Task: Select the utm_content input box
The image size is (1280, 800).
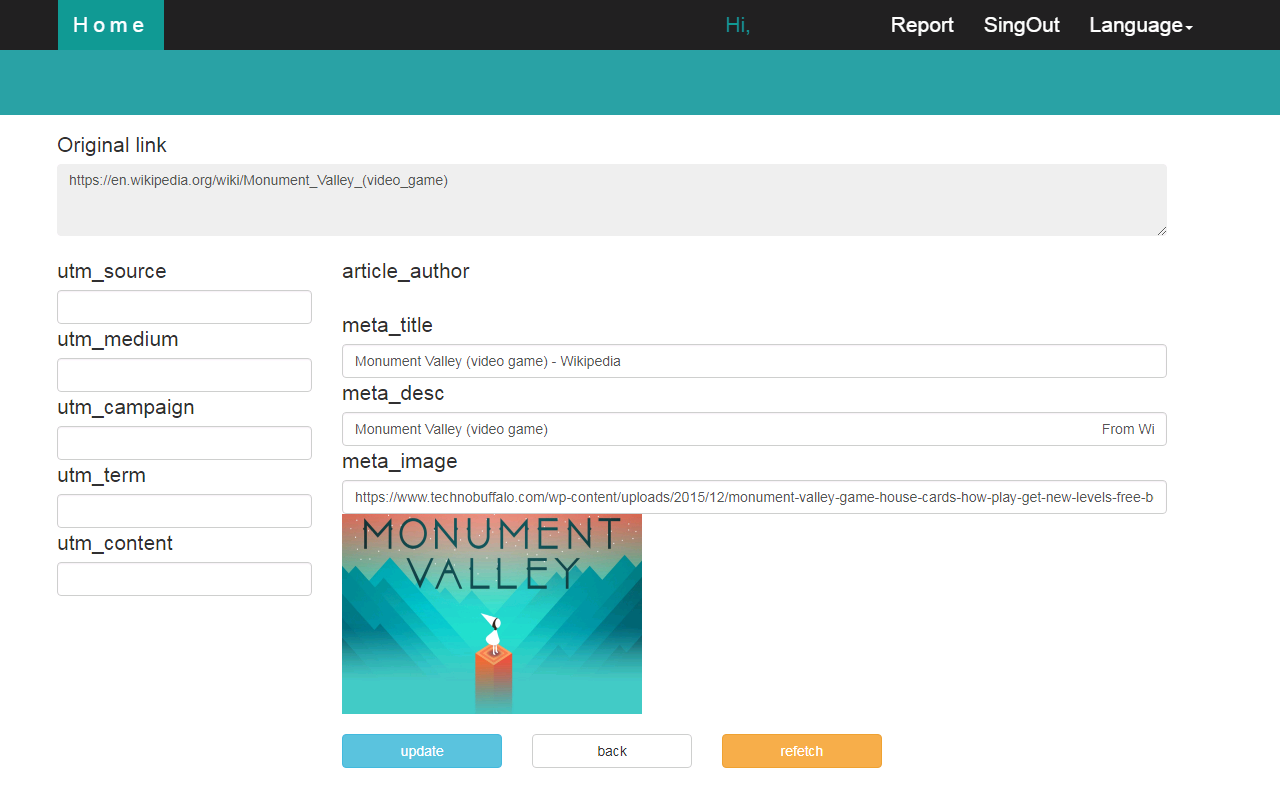Action: click(184, 579)
